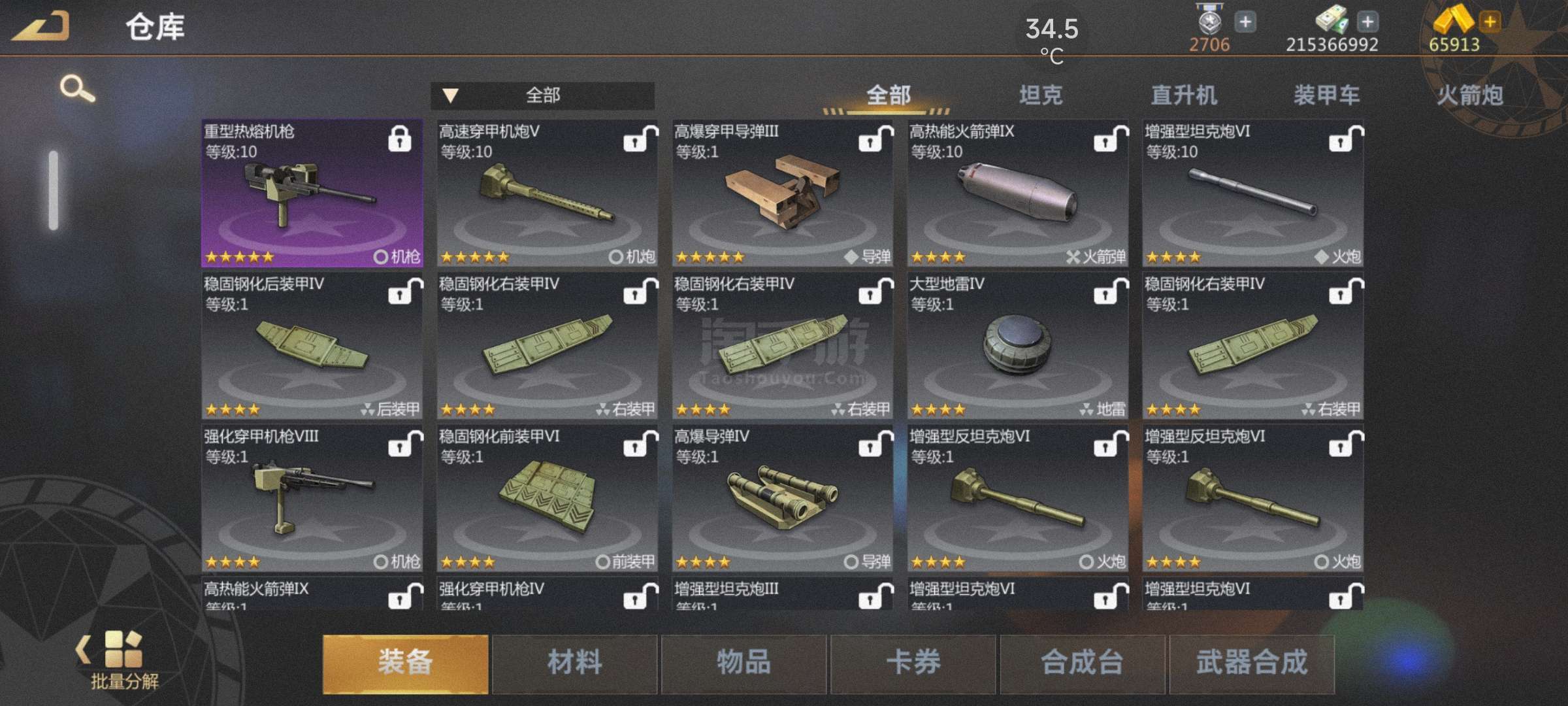Click the vertical scrollbar on the left
Viewport: 1568px width, 706px height.
pos(54,190)
